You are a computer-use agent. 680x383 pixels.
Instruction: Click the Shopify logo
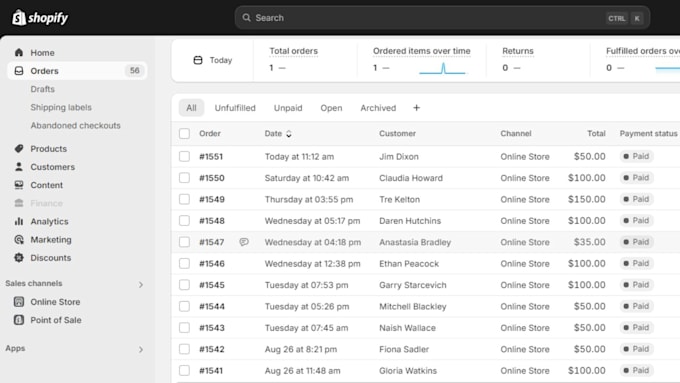39,18
